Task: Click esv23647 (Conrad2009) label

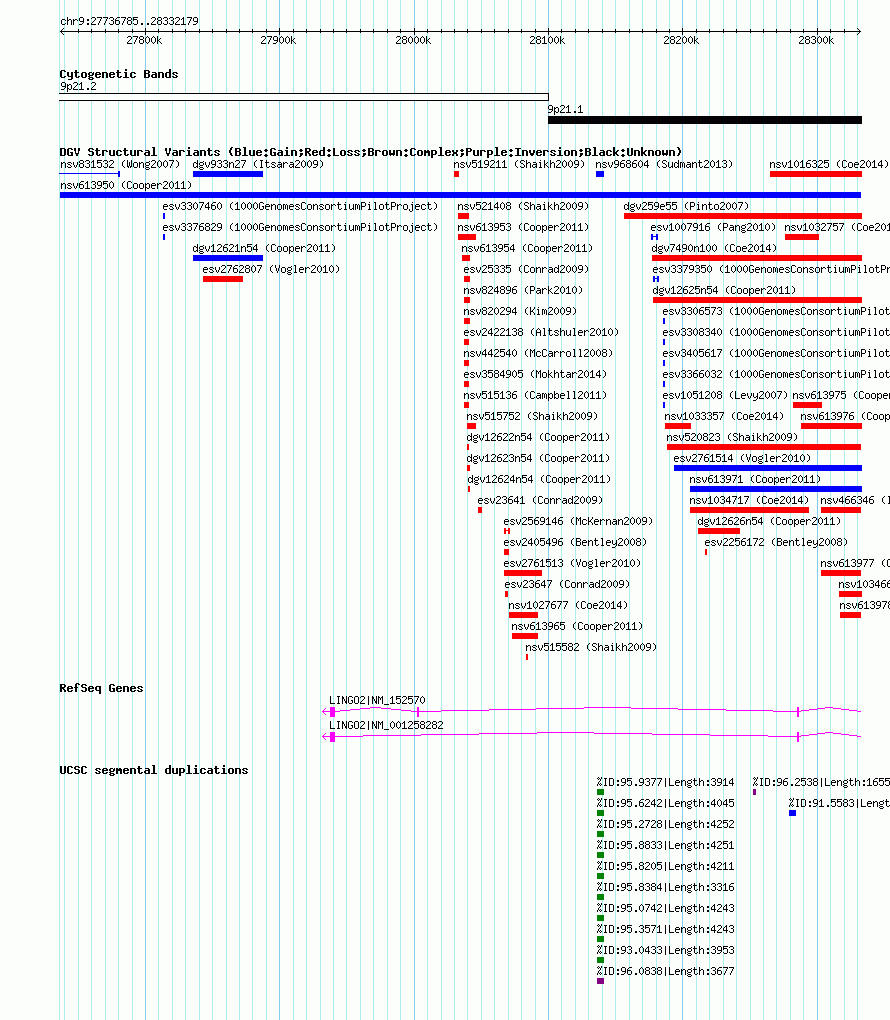Action: pyautogui.click(x=567, y=584)
